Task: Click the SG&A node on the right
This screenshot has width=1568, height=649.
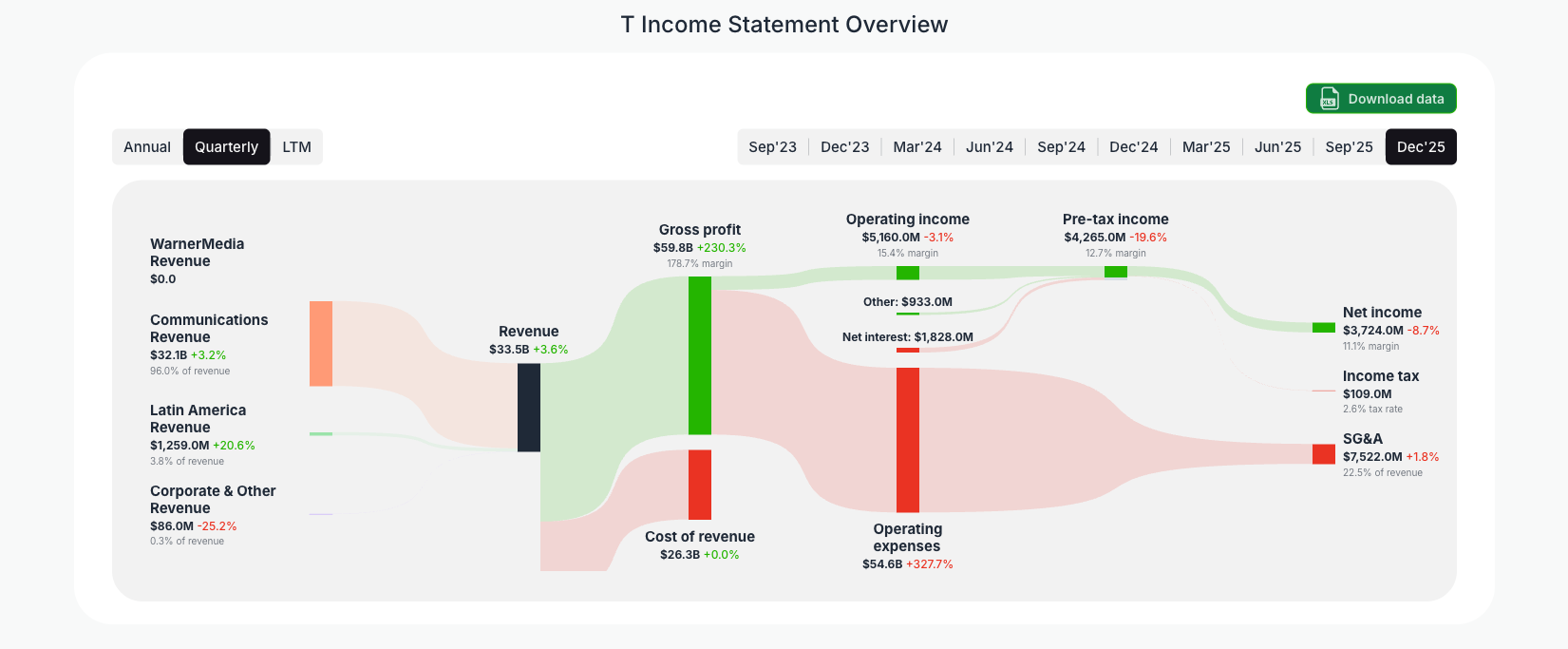Action: 1324,454
